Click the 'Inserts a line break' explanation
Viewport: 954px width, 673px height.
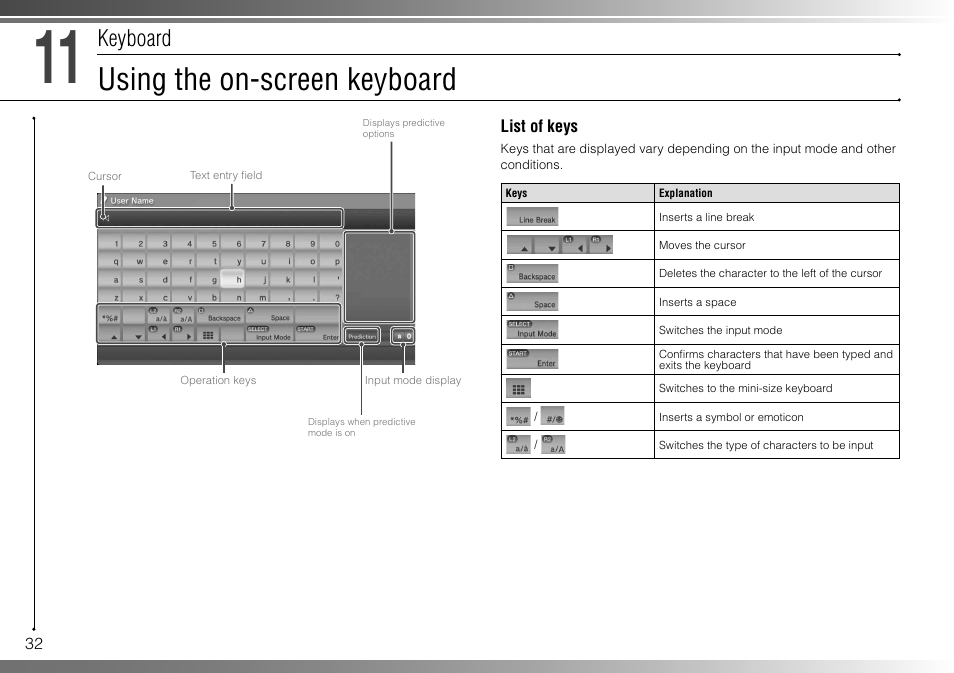[x=706, y=217]
